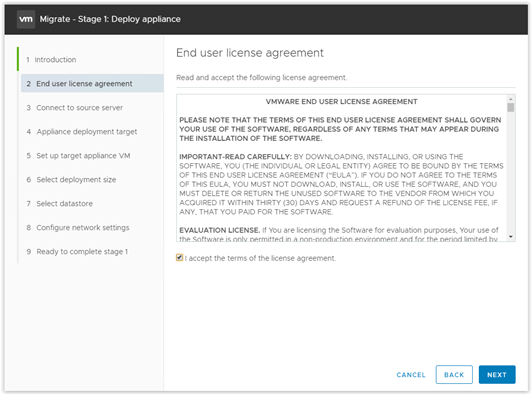Click 'I accept the terms of the license agreement' label
532x395 pixels.
260,258
